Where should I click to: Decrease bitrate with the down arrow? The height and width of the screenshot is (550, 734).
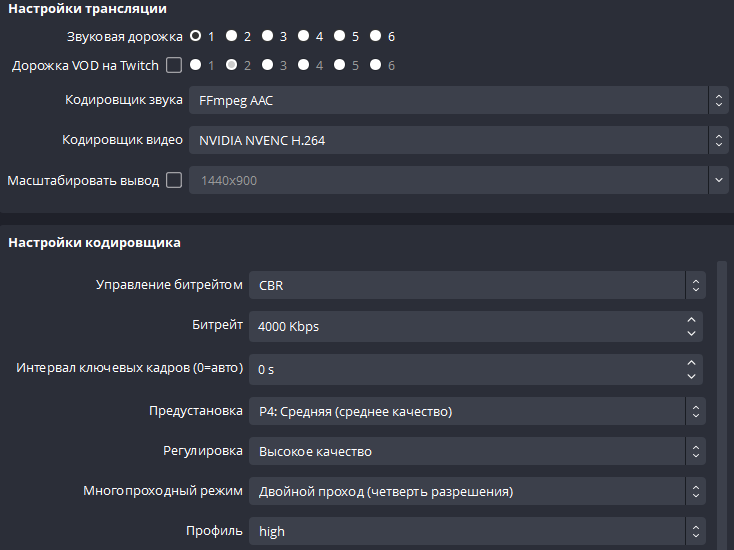pos(691,332)
